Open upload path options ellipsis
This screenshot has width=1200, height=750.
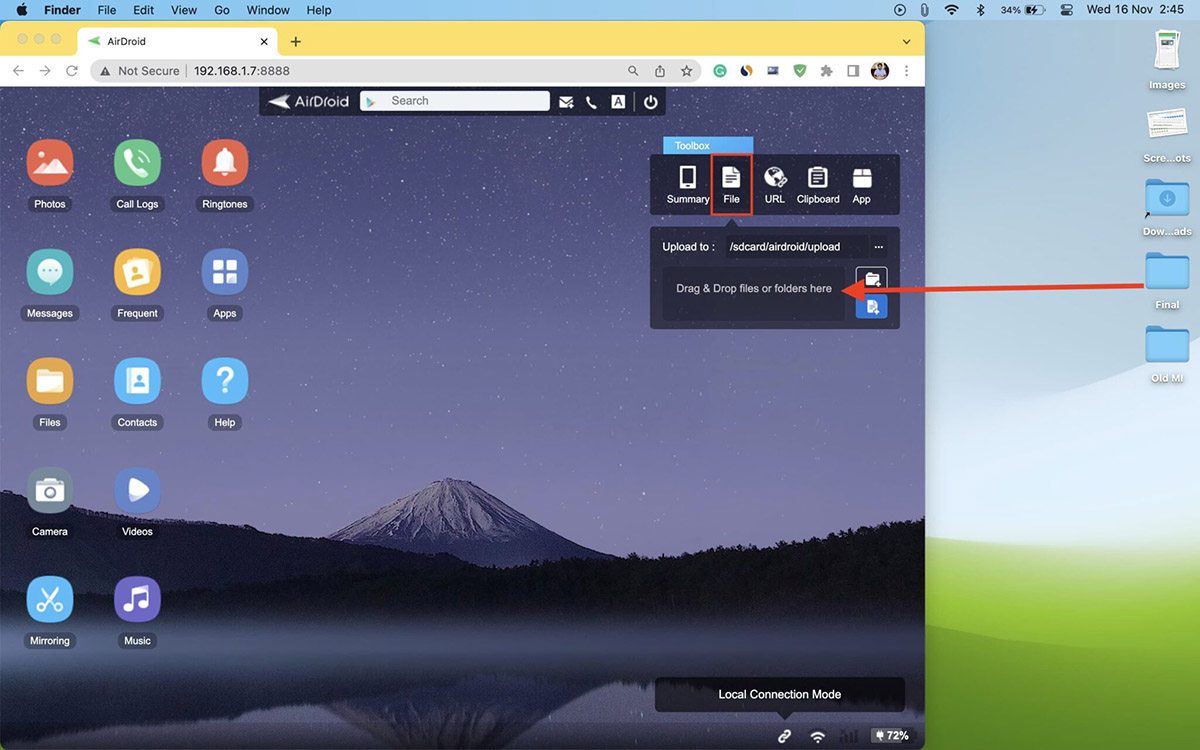pos(879,247)
